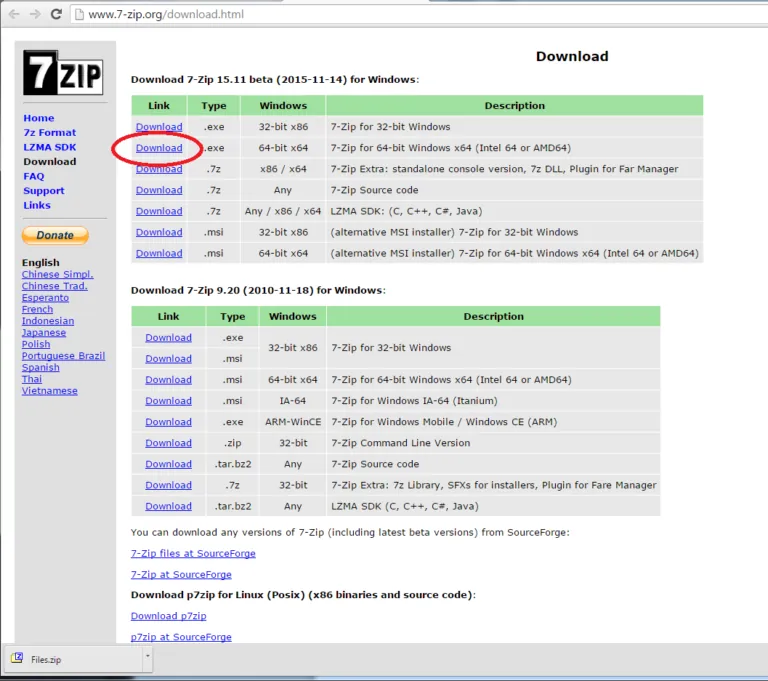Click the browser back arrow
Screen dimensions: 768x681
pyautogui.click(x=14, y=14)
